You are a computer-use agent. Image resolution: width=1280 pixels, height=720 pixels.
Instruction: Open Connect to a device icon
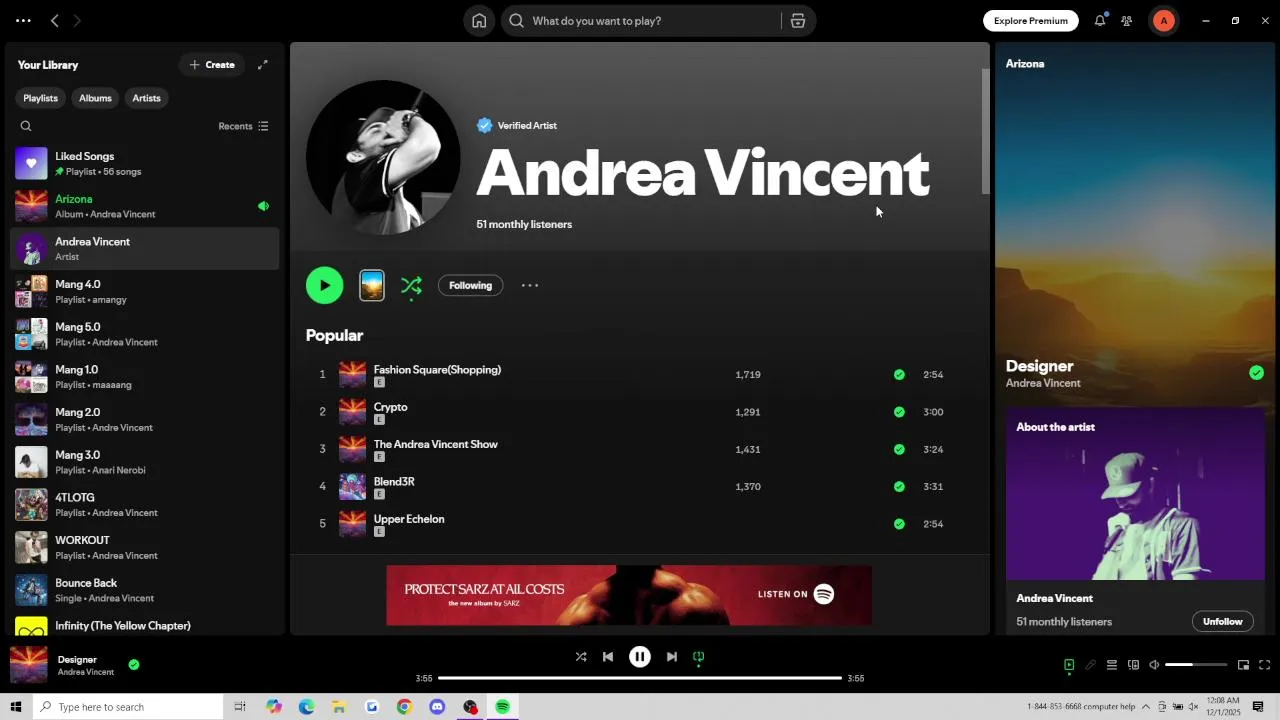[1133, 665]
